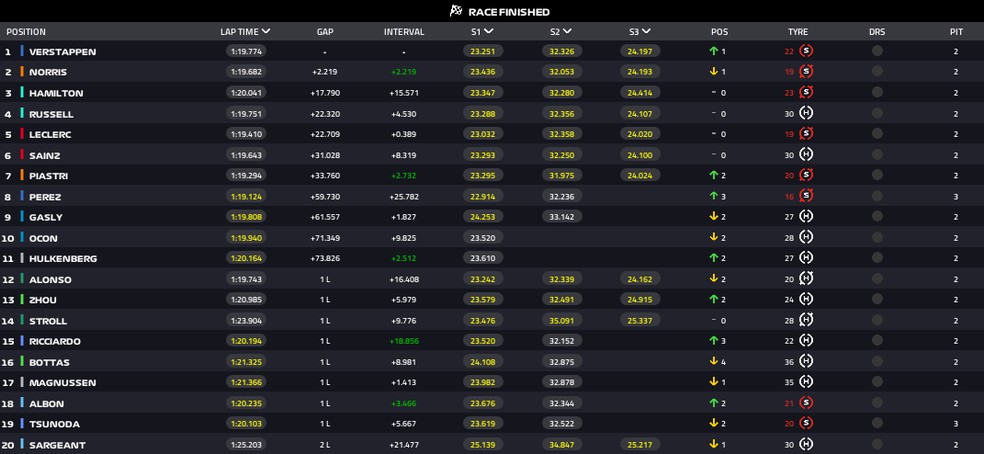This screenshot has width=984, height=454.
Task: Toggle the DRS indicator for Verstappen
Action: click(x=877, y=51)
